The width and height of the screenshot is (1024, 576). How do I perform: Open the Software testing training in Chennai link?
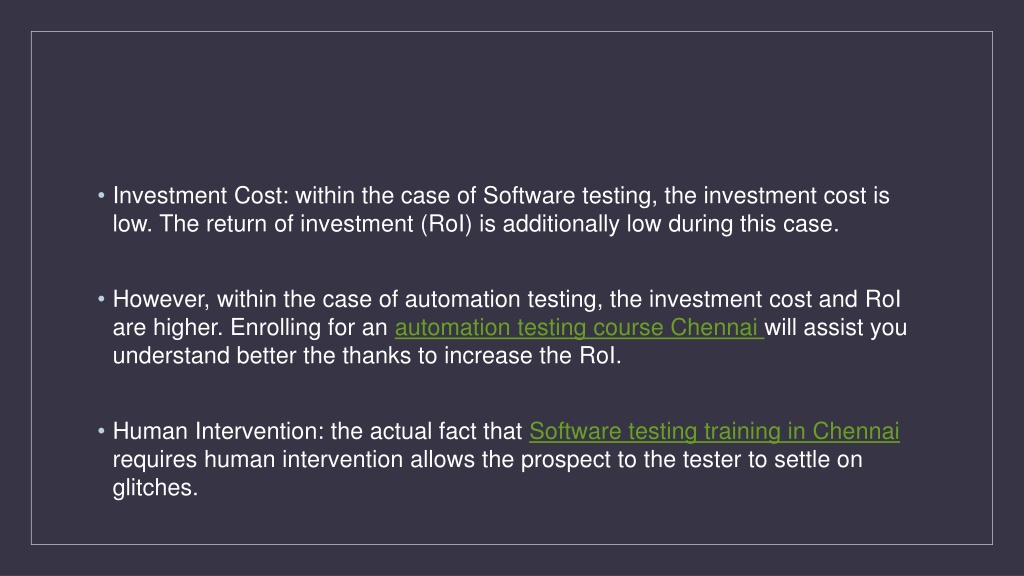(714, 431)
